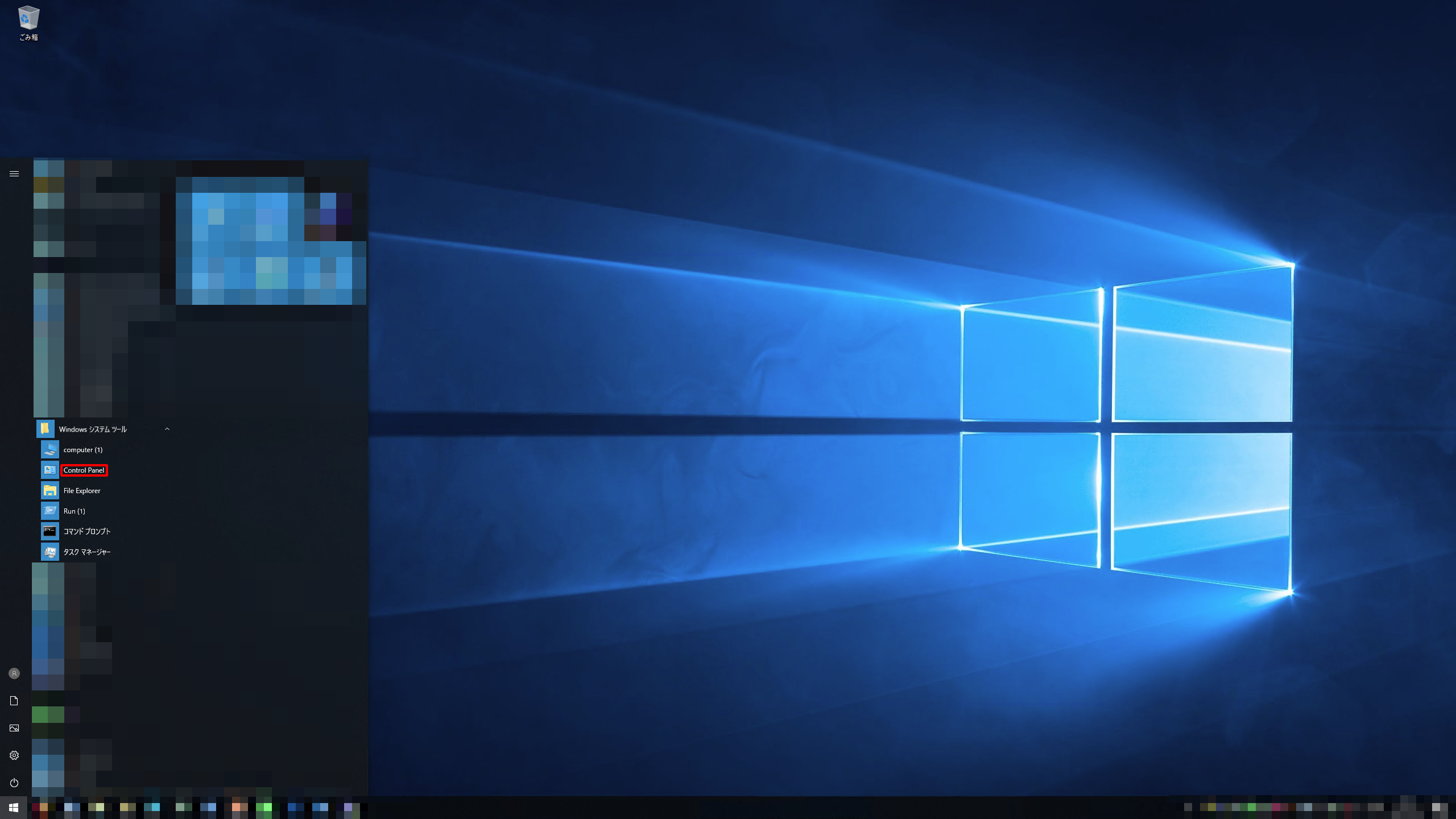Click the Power button icon
The width and height of the screenshot is (1456, 819).
[x=14, y=783]
